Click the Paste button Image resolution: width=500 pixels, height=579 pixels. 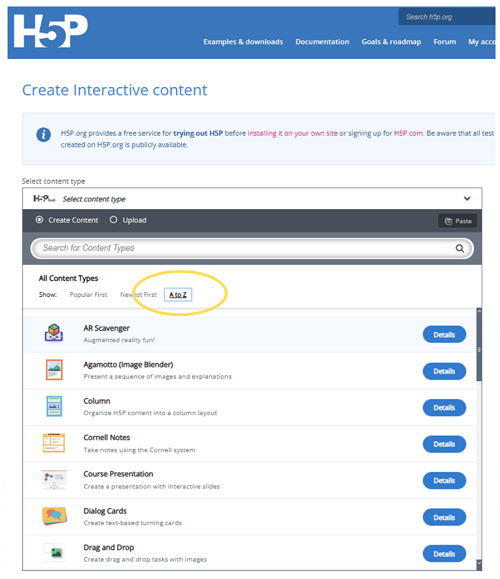[458, 221]
